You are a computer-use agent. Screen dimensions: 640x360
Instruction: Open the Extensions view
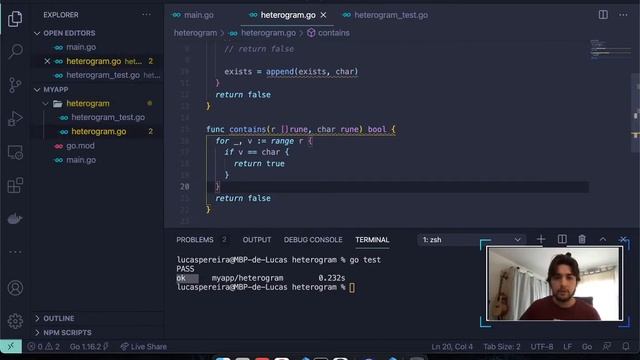tap(15, 186)
